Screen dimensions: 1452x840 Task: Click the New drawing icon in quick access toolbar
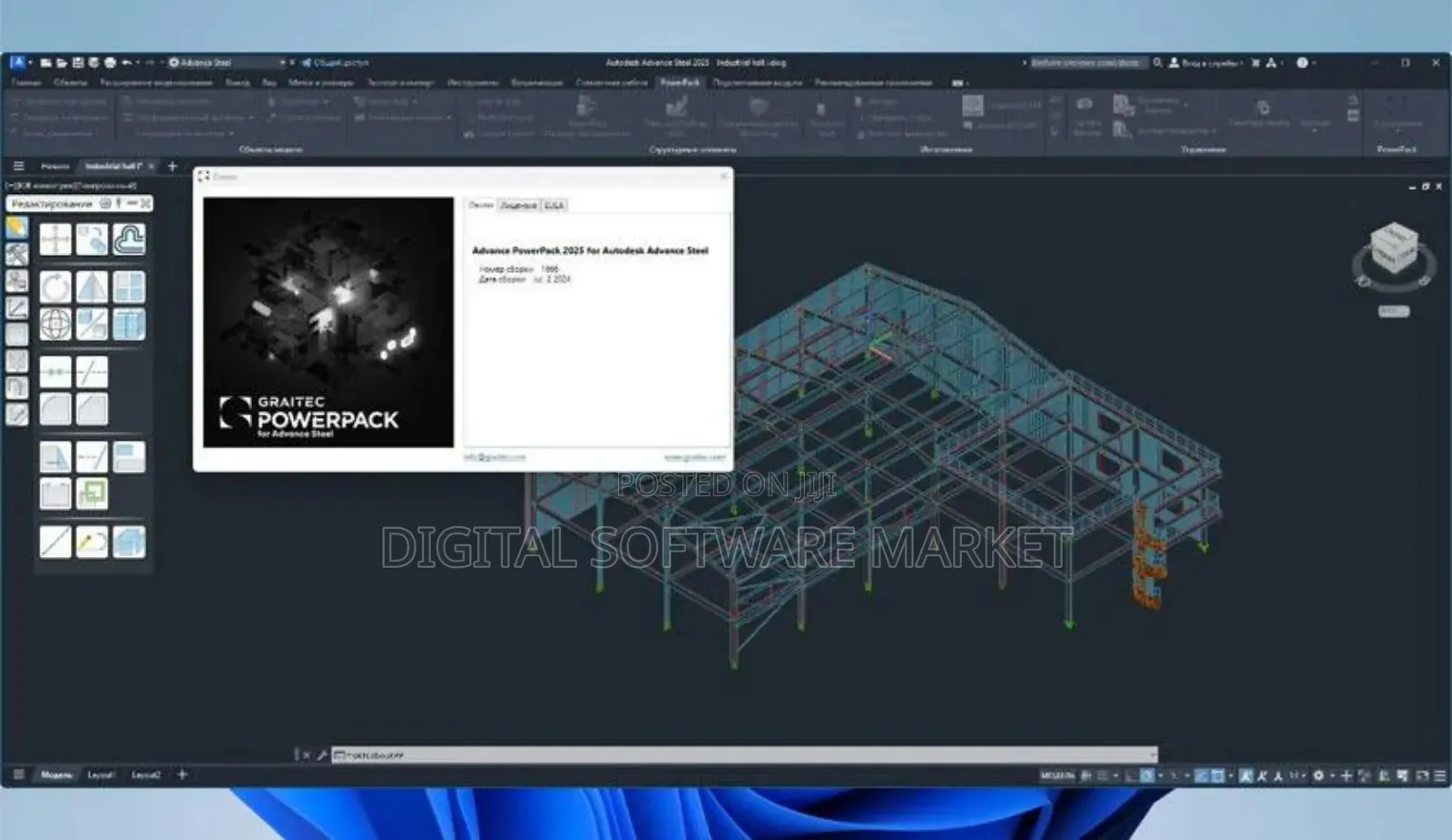click(x=46, y=63)
